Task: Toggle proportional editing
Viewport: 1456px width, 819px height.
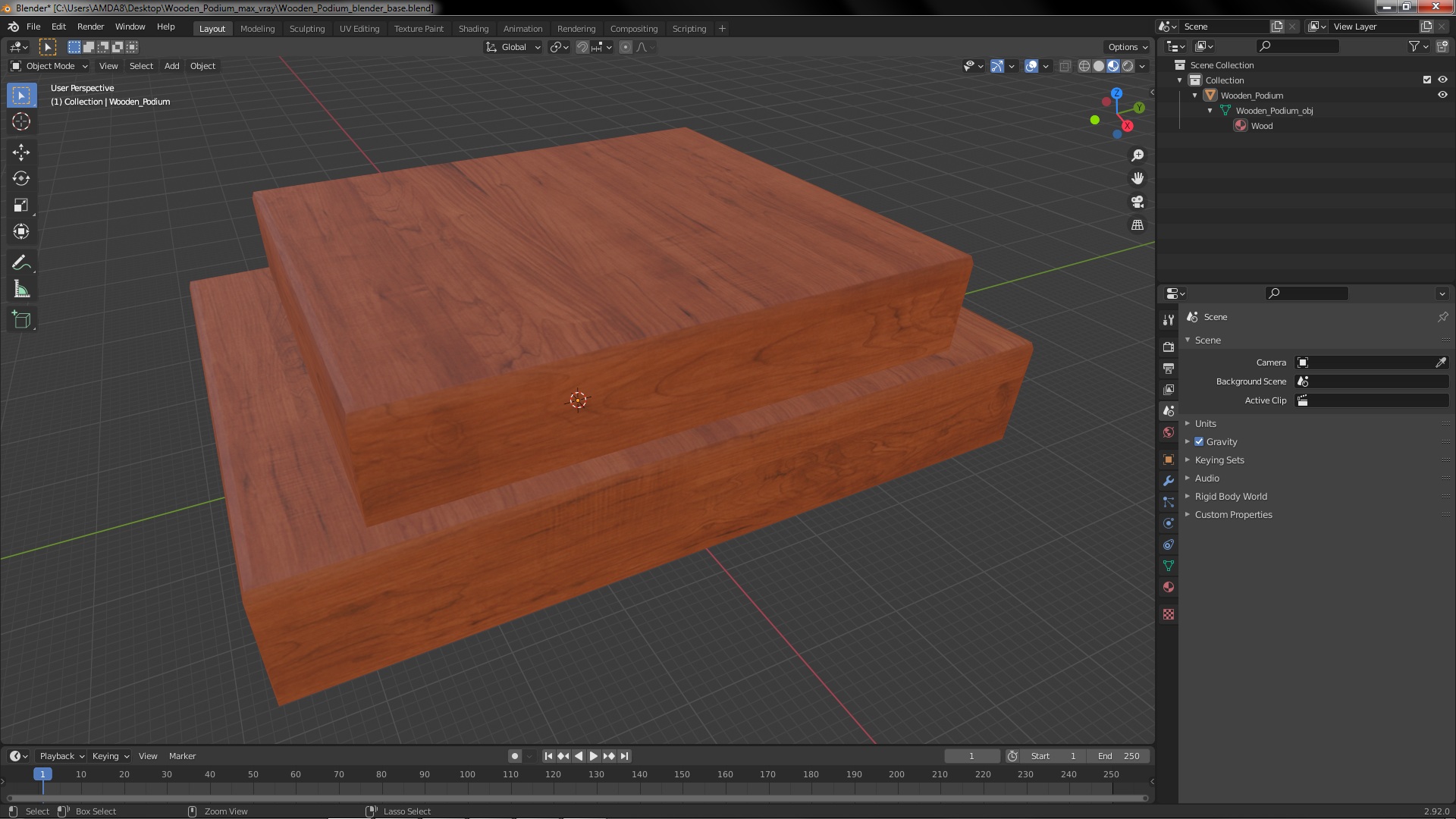Action: (625, 47)
